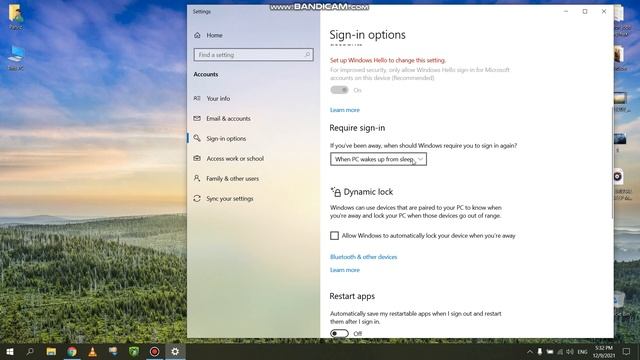640x360 pixels.
Task: Open Bluetooth & other devices link
Action: tap(363, 257)
